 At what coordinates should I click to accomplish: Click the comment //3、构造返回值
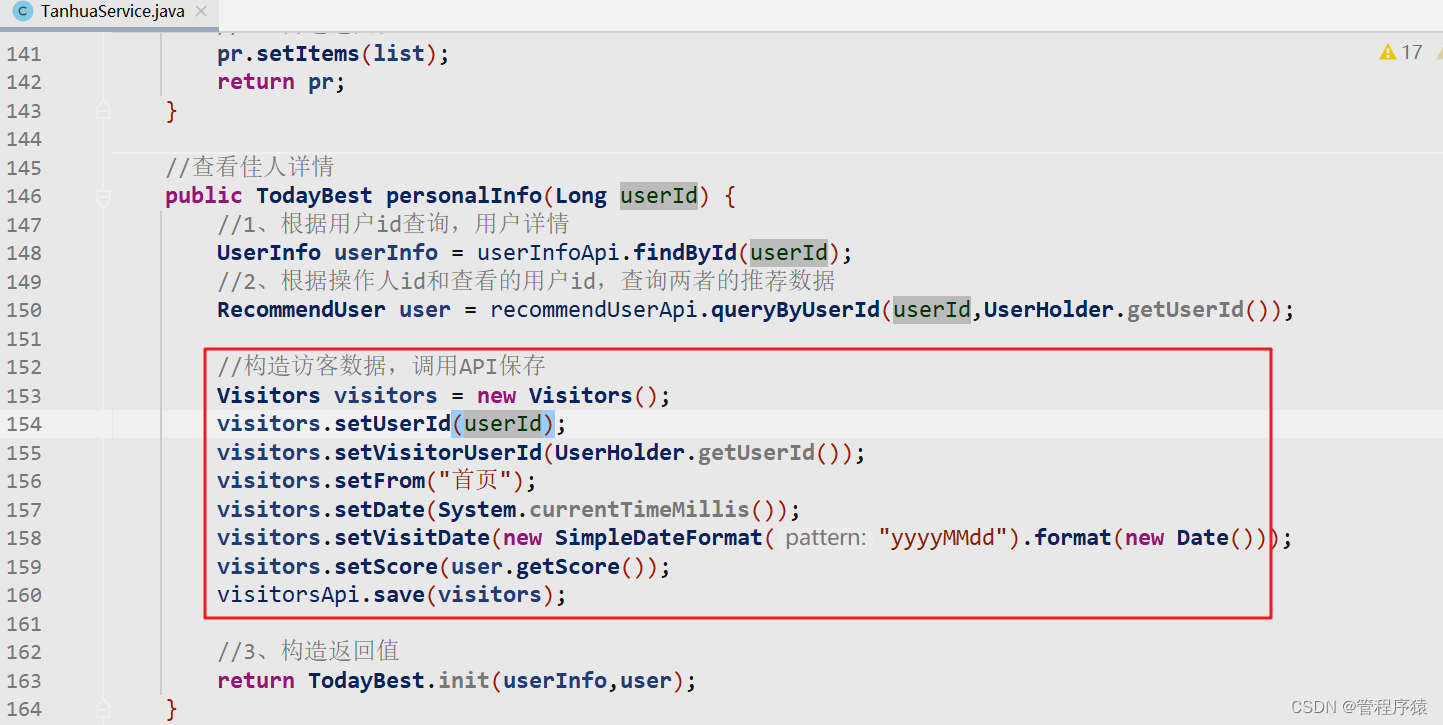pyautogui.click(x=309, y=651)
